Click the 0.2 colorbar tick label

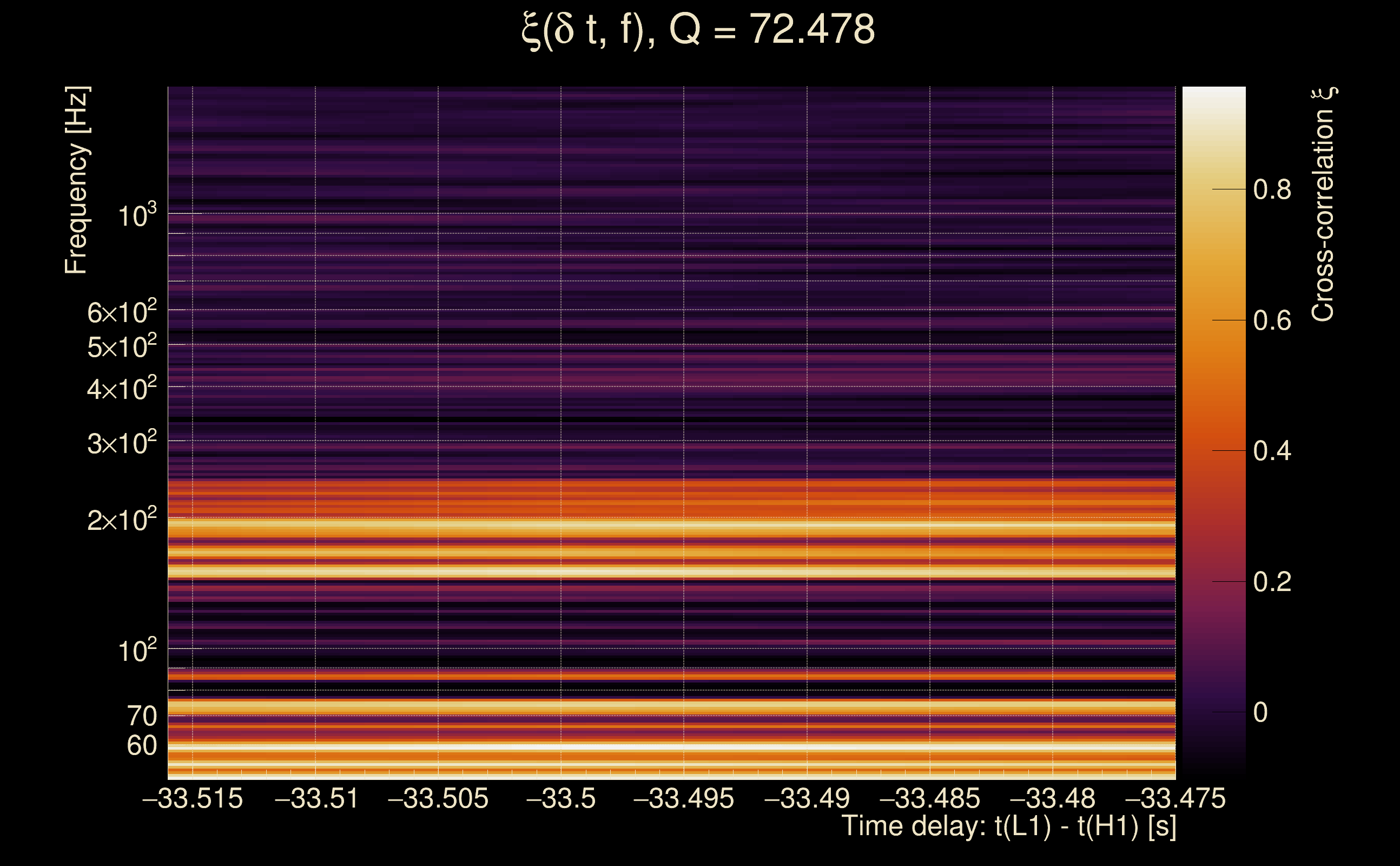[1272, 582]
